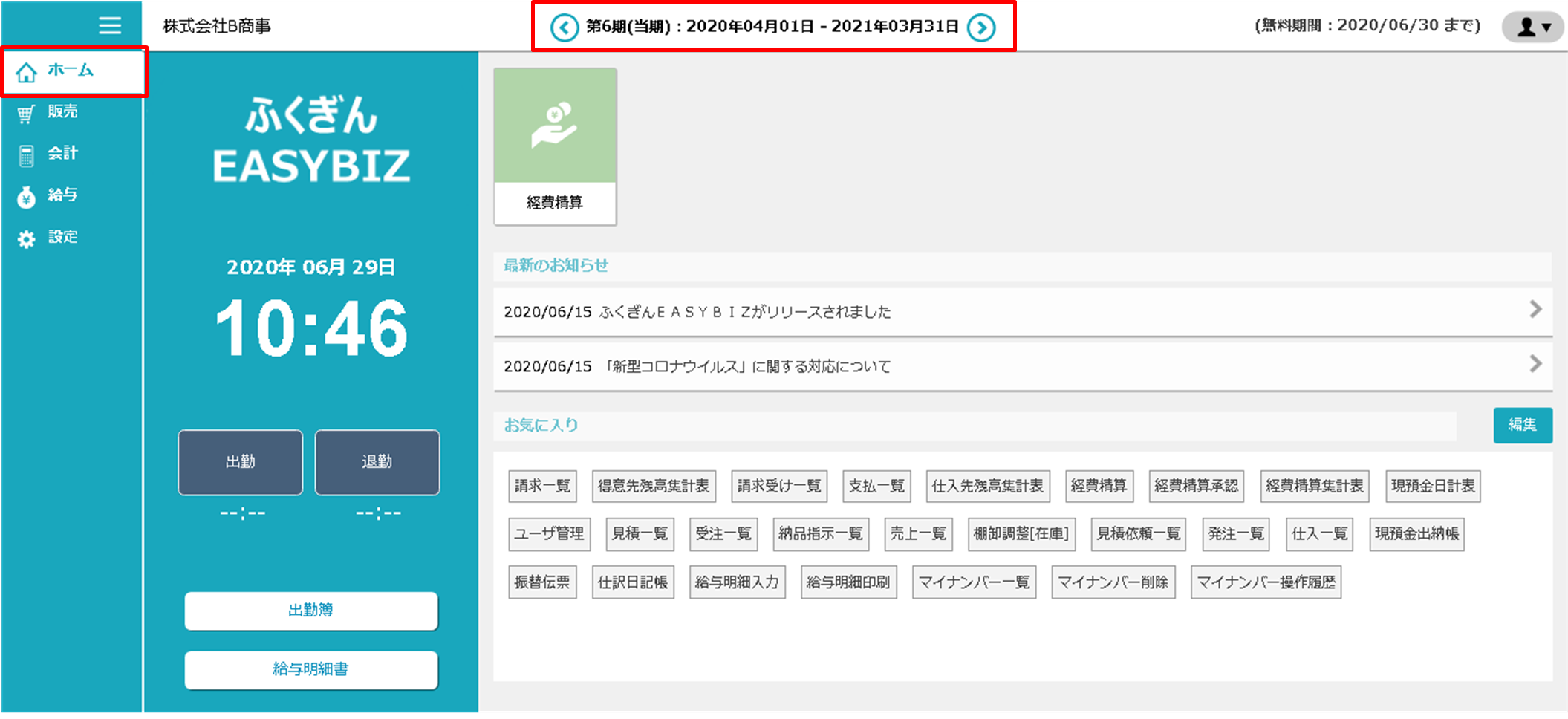The width and height of the screenshot is (1568, 719).
Task: Open the user account dropdown arrow
Action: [x=1545, y=27]
